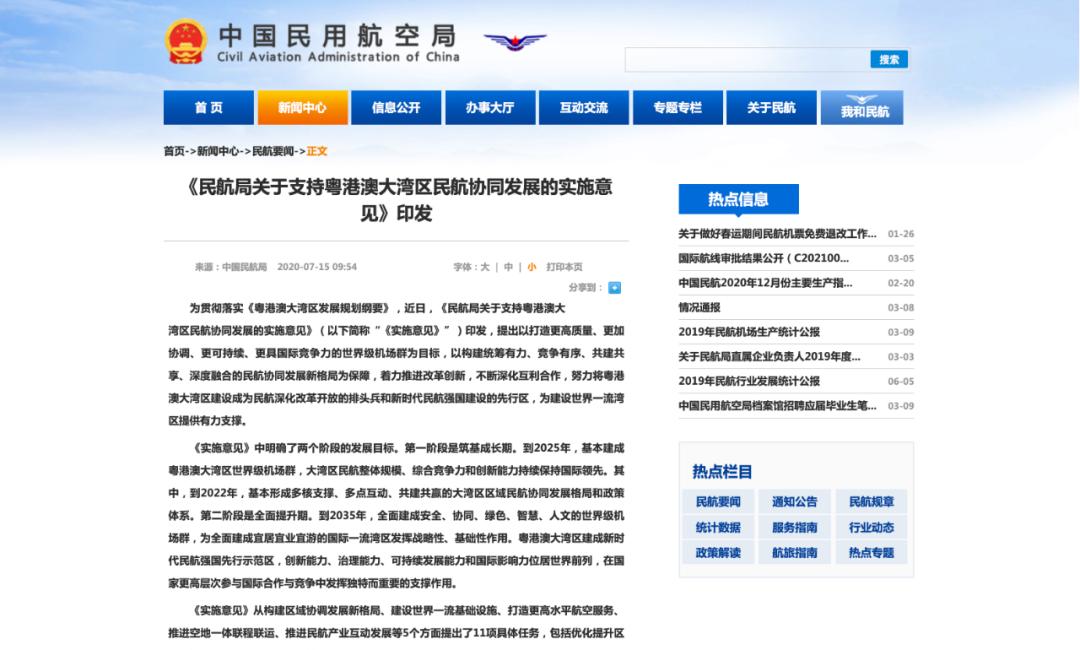This screenshot has height=650, width=1080.
Task: Open the 我和民航 tab with wing icon
Action: point(864,108)
